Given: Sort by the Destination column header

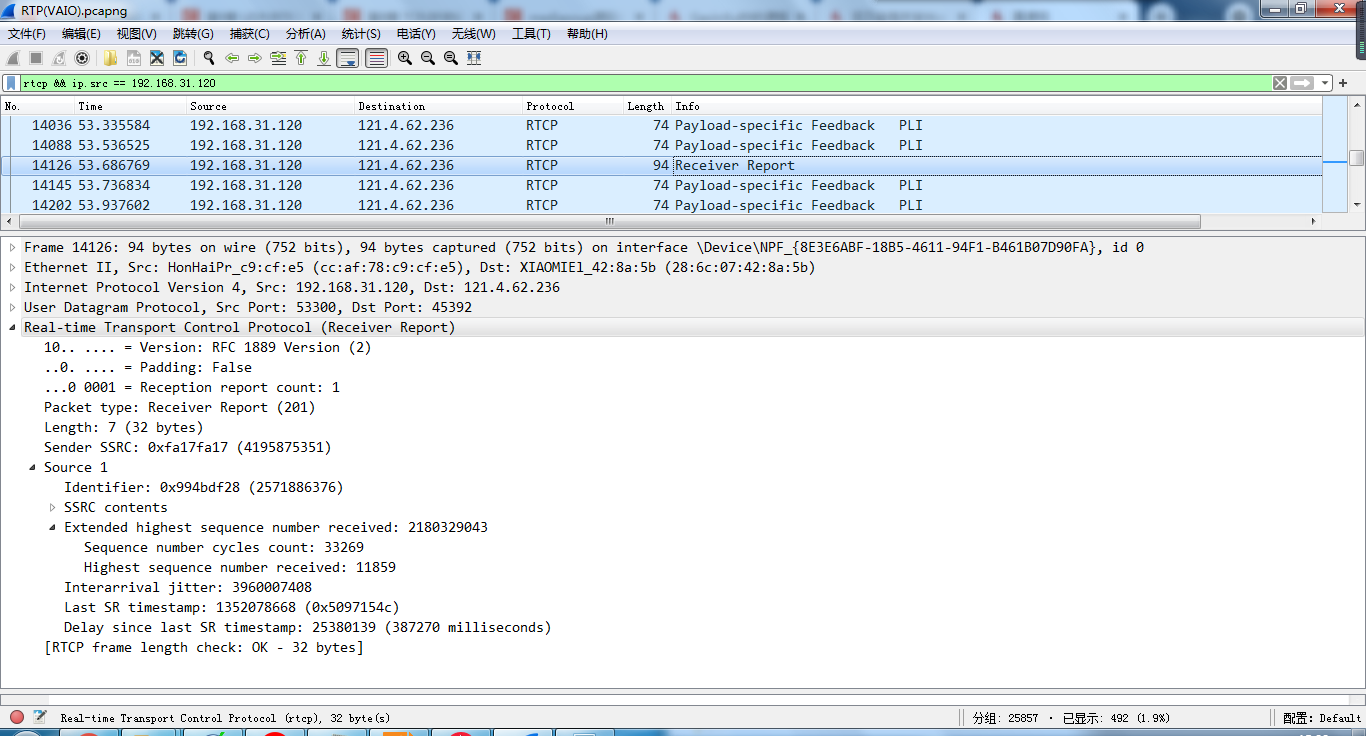Looking at the screenshot, I should [439, 106].
